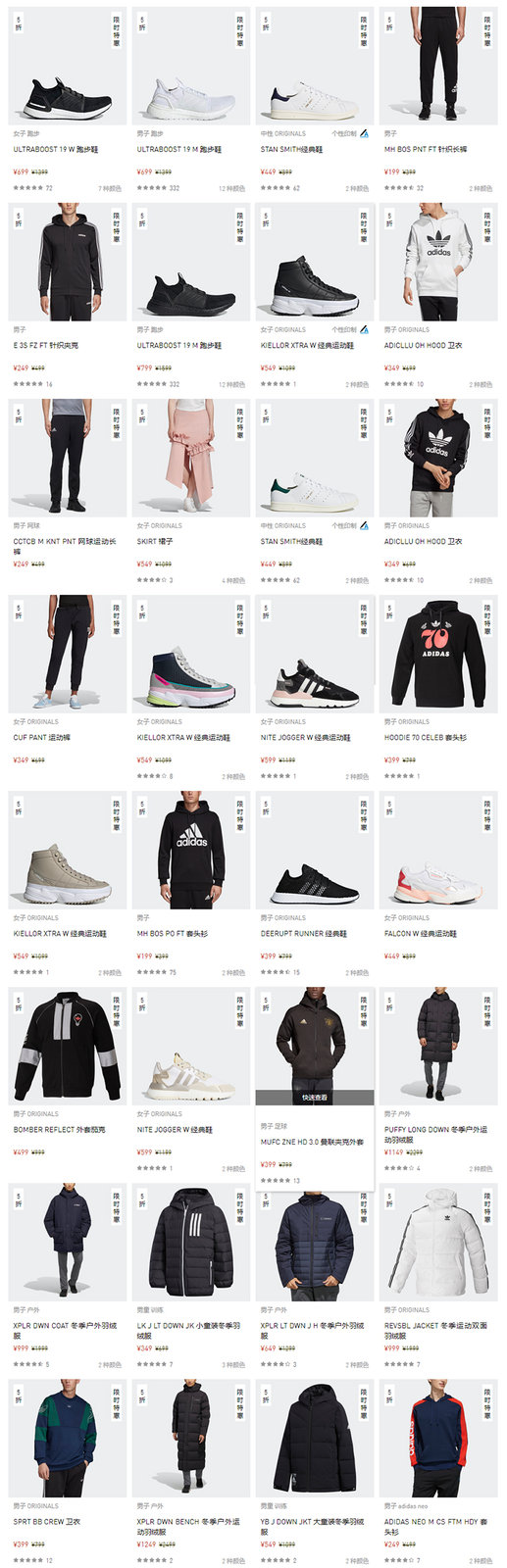Click the customization icon on first Stan Smith
This screenshot has height=1568, width=507.
coord(364,134)
